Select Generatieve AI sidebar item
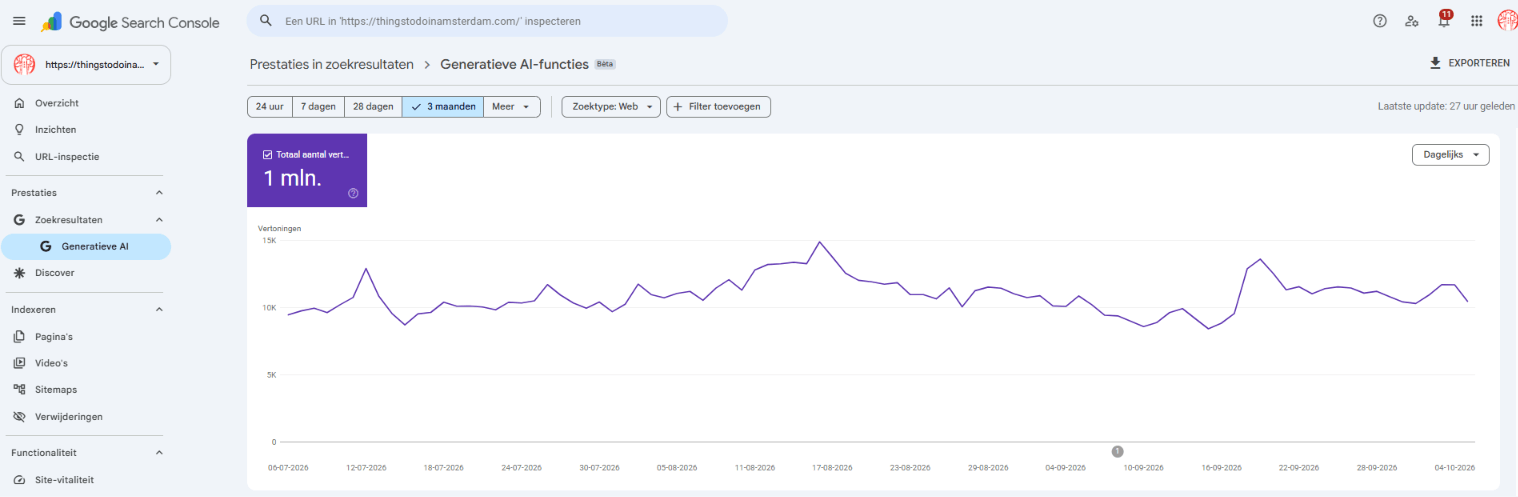 (86, 246)
